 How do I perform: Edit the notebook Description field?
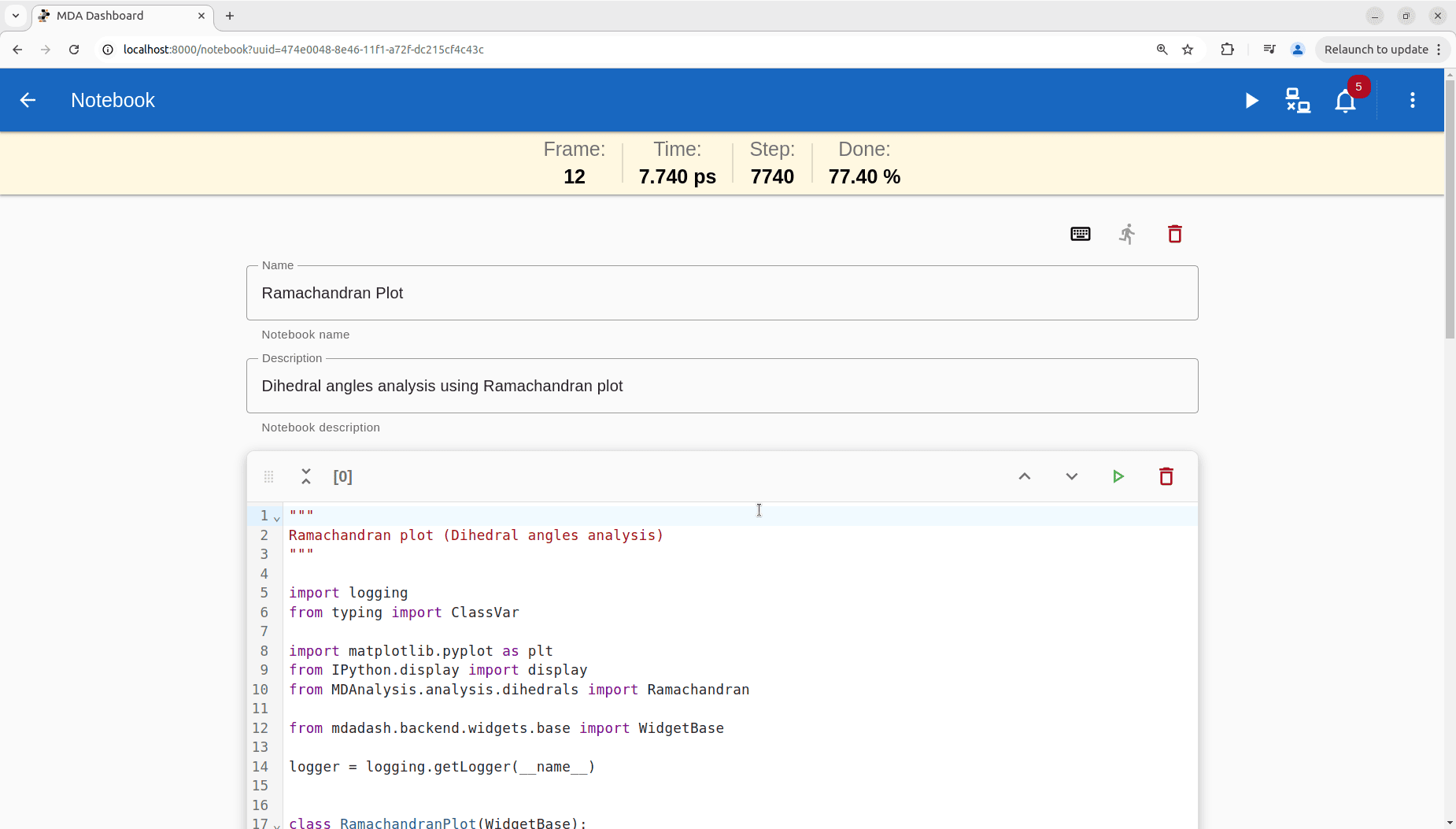722,386
